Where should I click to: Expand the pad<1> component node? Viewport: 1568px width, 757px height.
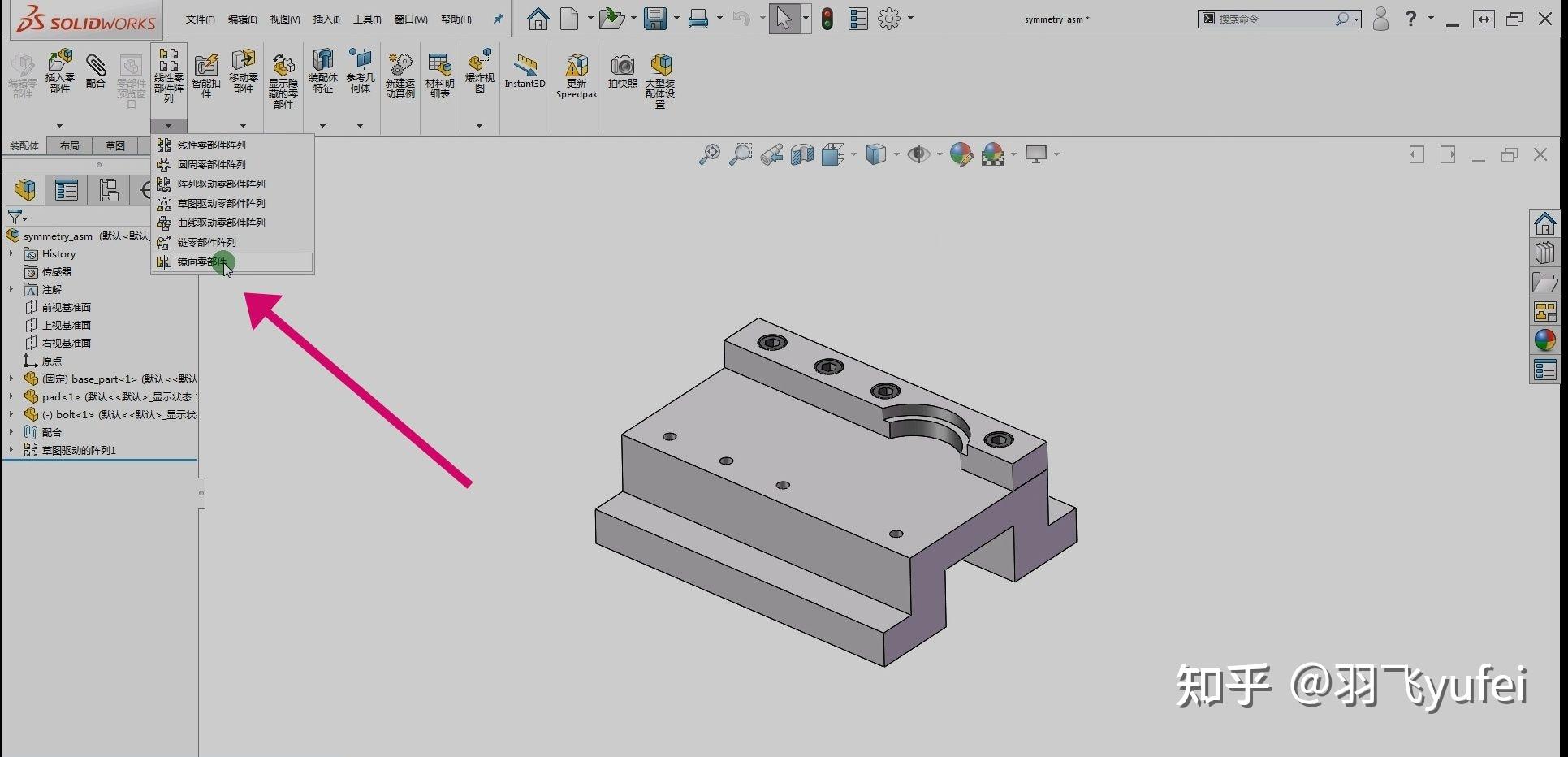click(x=11, y=396)
